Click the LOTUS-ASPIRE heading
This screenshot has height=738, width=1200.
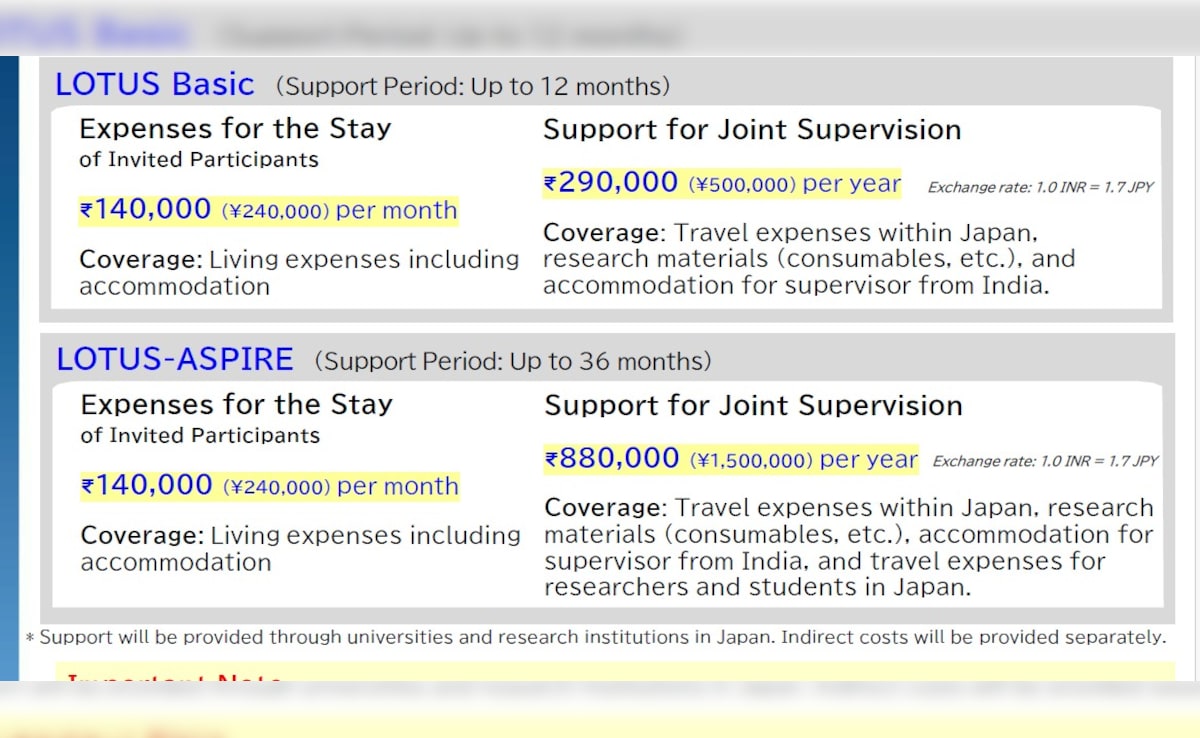click(175, 359)
